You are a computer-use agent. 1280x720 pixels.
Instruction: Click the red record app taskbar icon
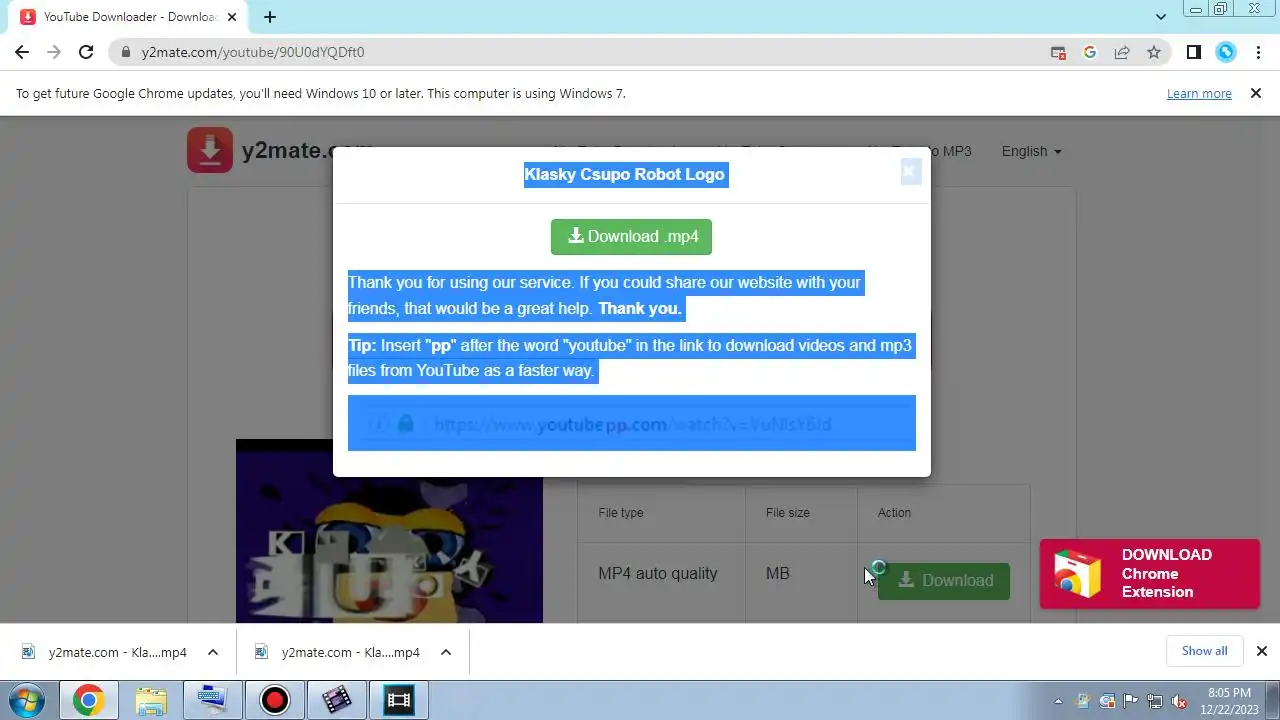coord(274,700)
